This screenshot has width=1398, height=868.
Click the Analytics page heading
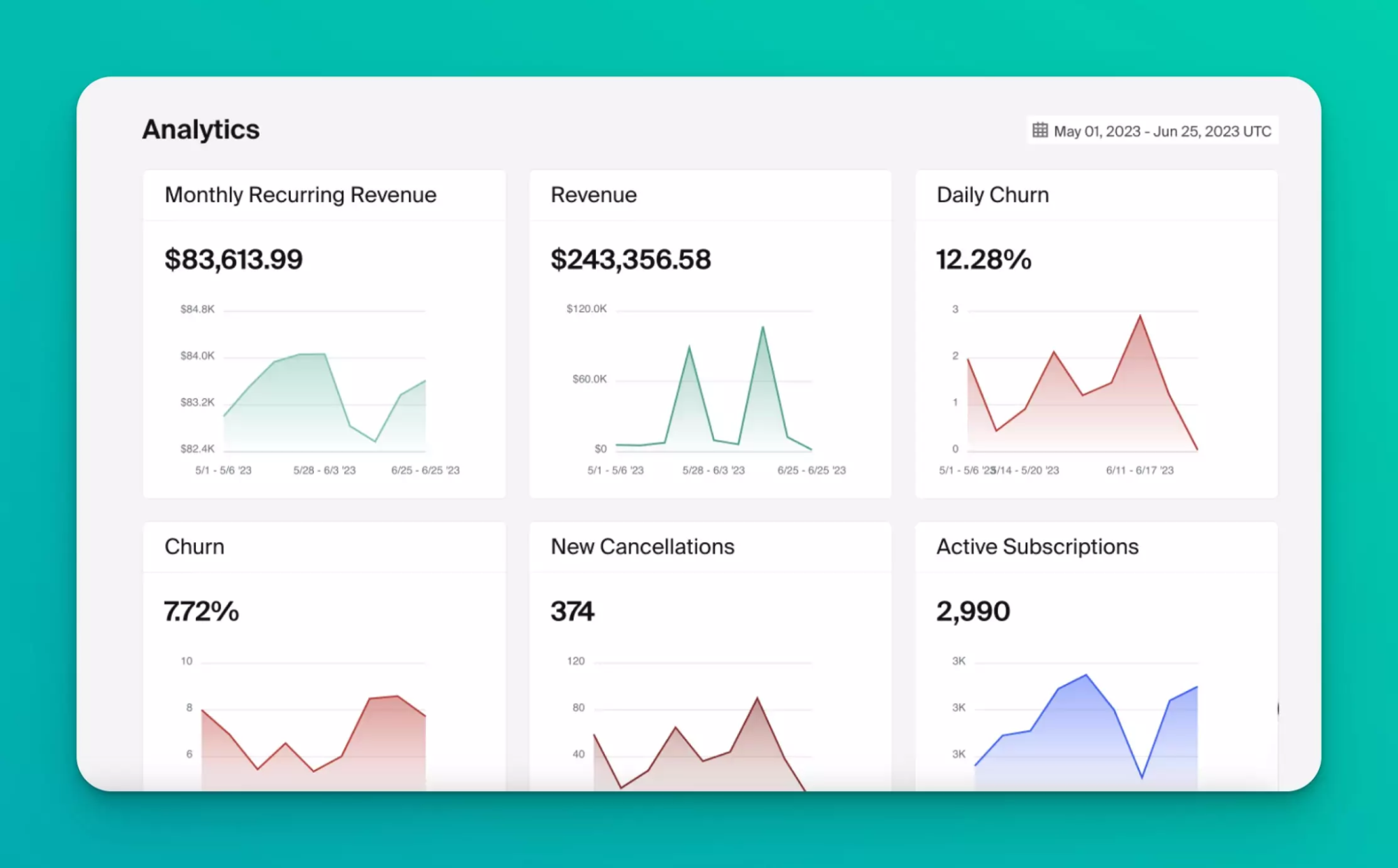[201, 129]
